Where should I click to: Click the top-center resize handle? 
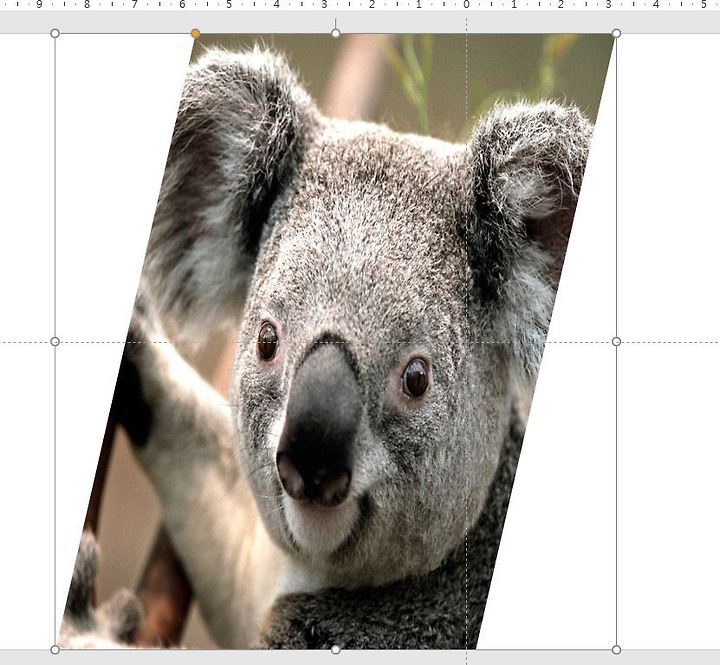pos(336,33)
